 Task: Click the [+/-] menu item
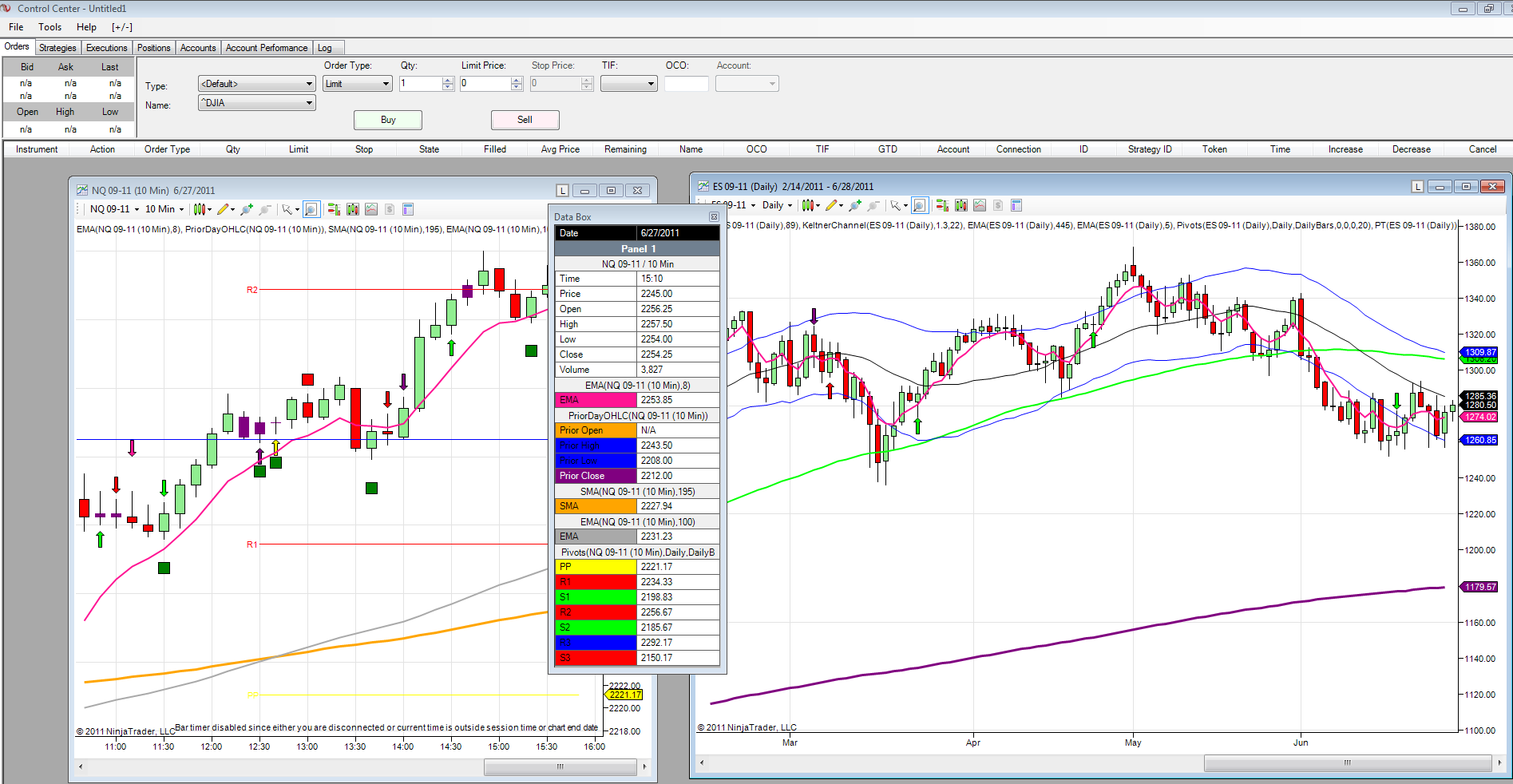[x=122, y=27]
